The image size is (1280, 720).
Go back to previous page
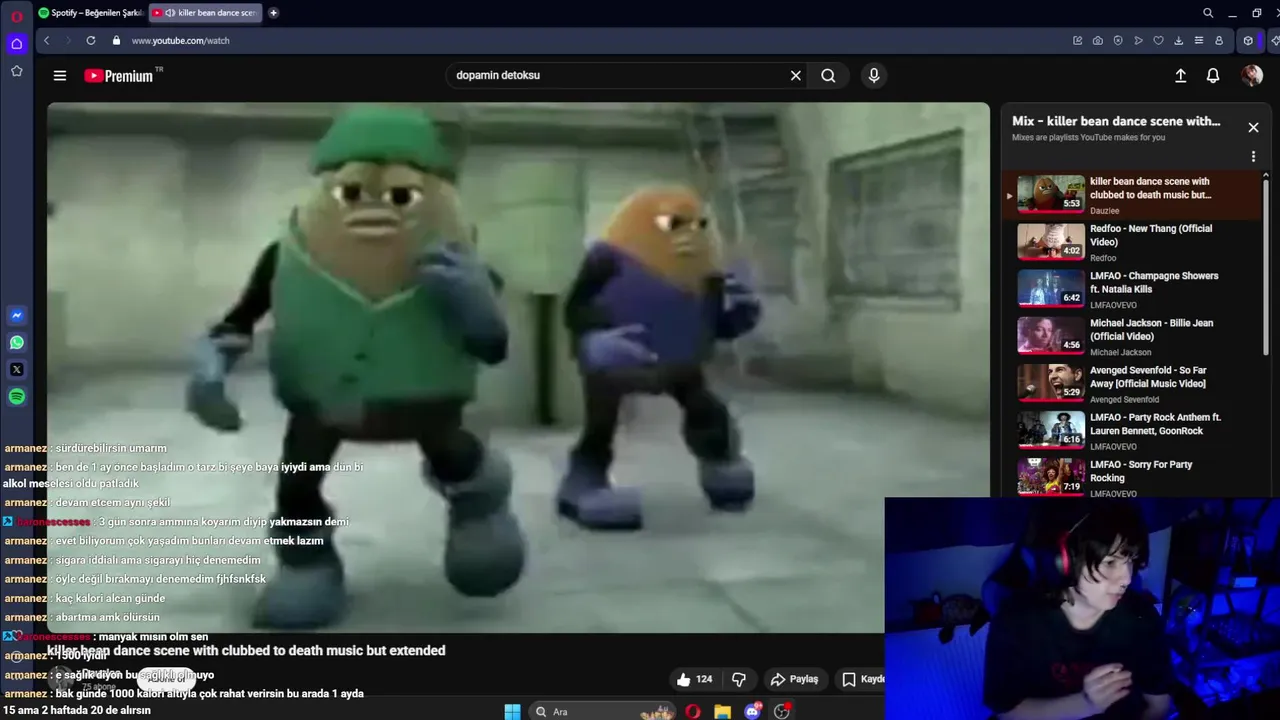pos(46,41)
